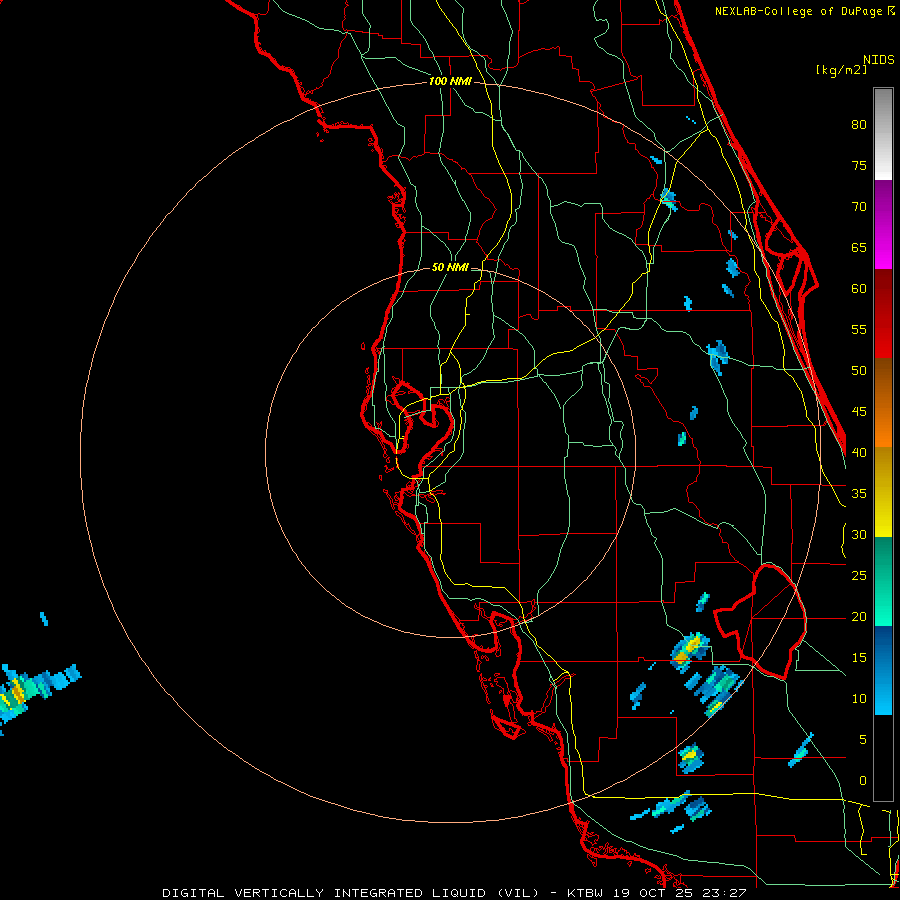Click the NEXLAB-College of DuPage label
Viewport: 900px width, 900px height.
click(x=804, y=11)
